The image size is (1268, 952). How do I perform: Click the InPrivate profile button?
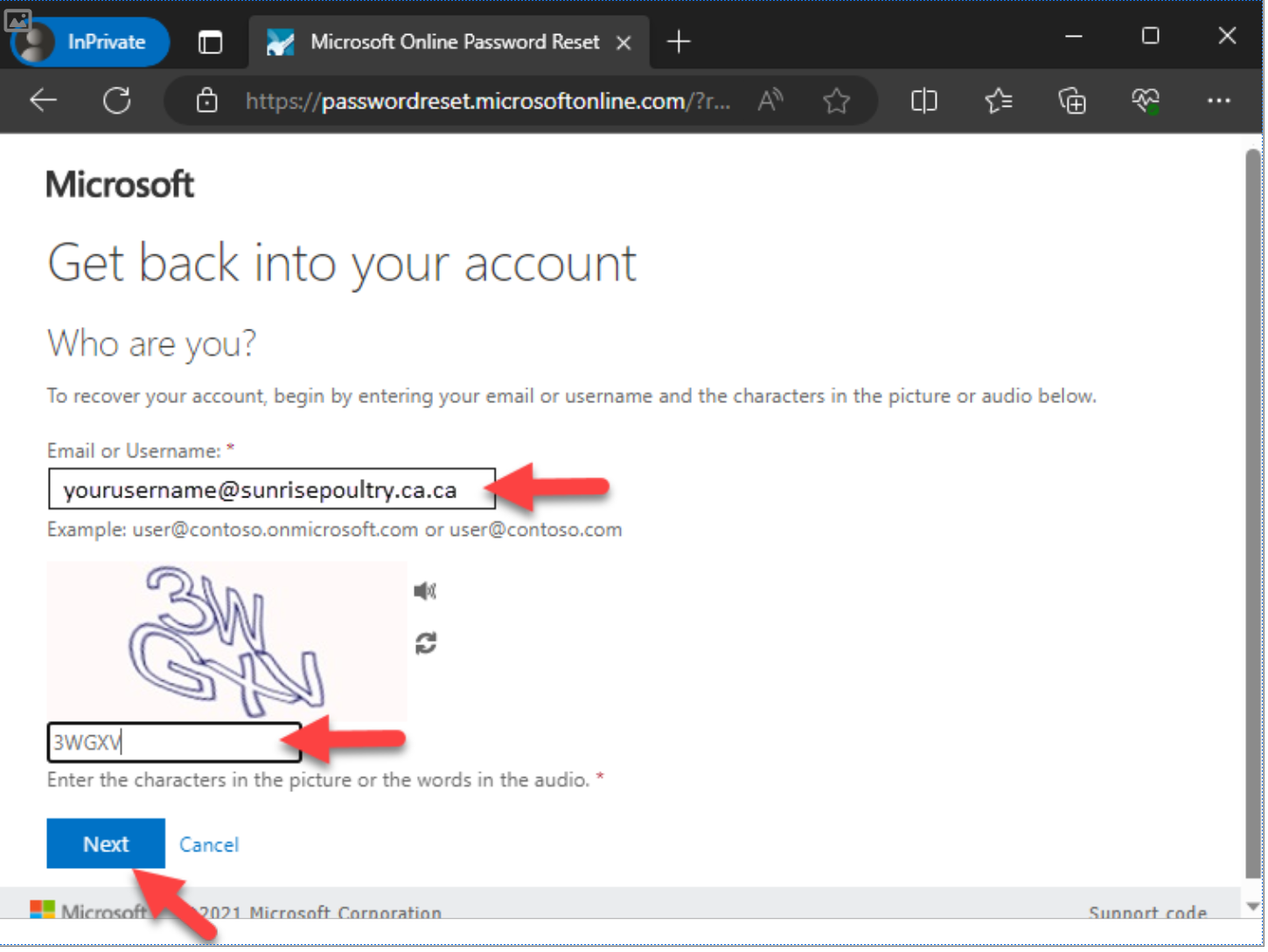tap(89, 42)
